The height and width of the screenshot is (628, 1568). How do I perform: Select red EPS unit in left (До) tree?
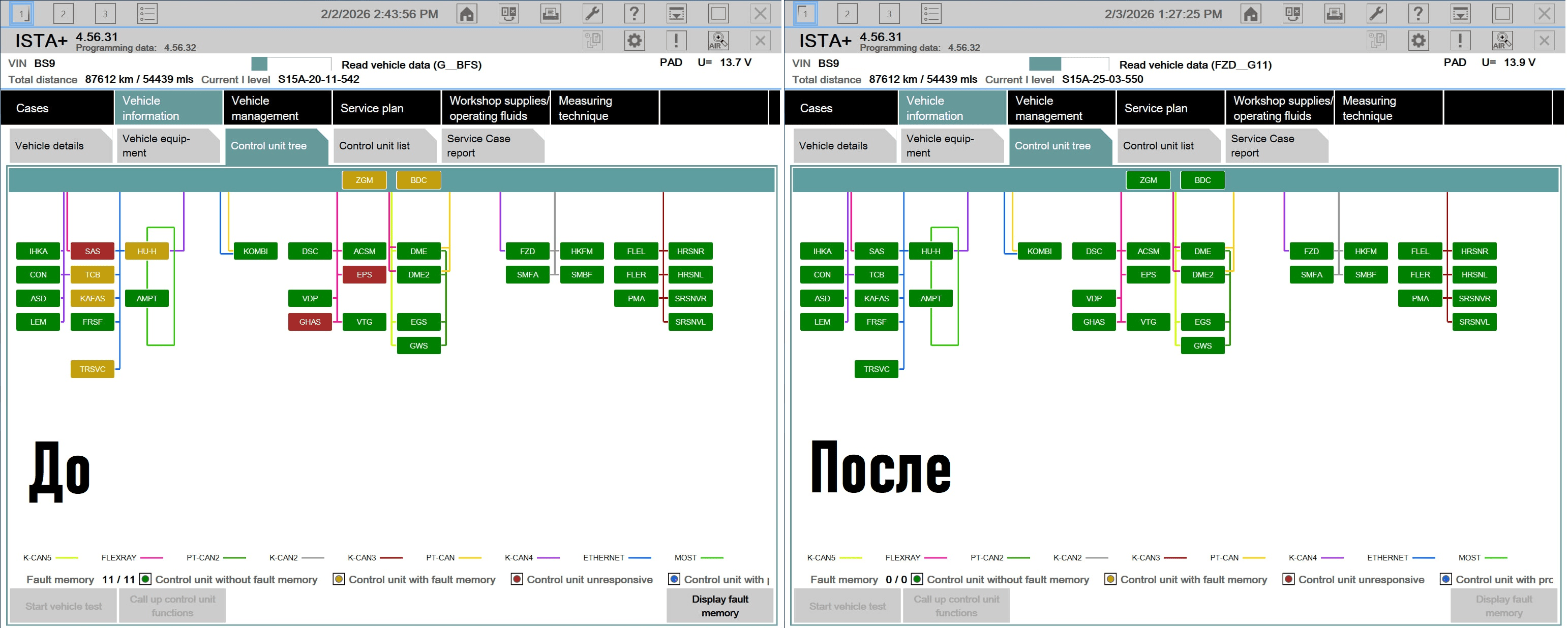[364, 274]
